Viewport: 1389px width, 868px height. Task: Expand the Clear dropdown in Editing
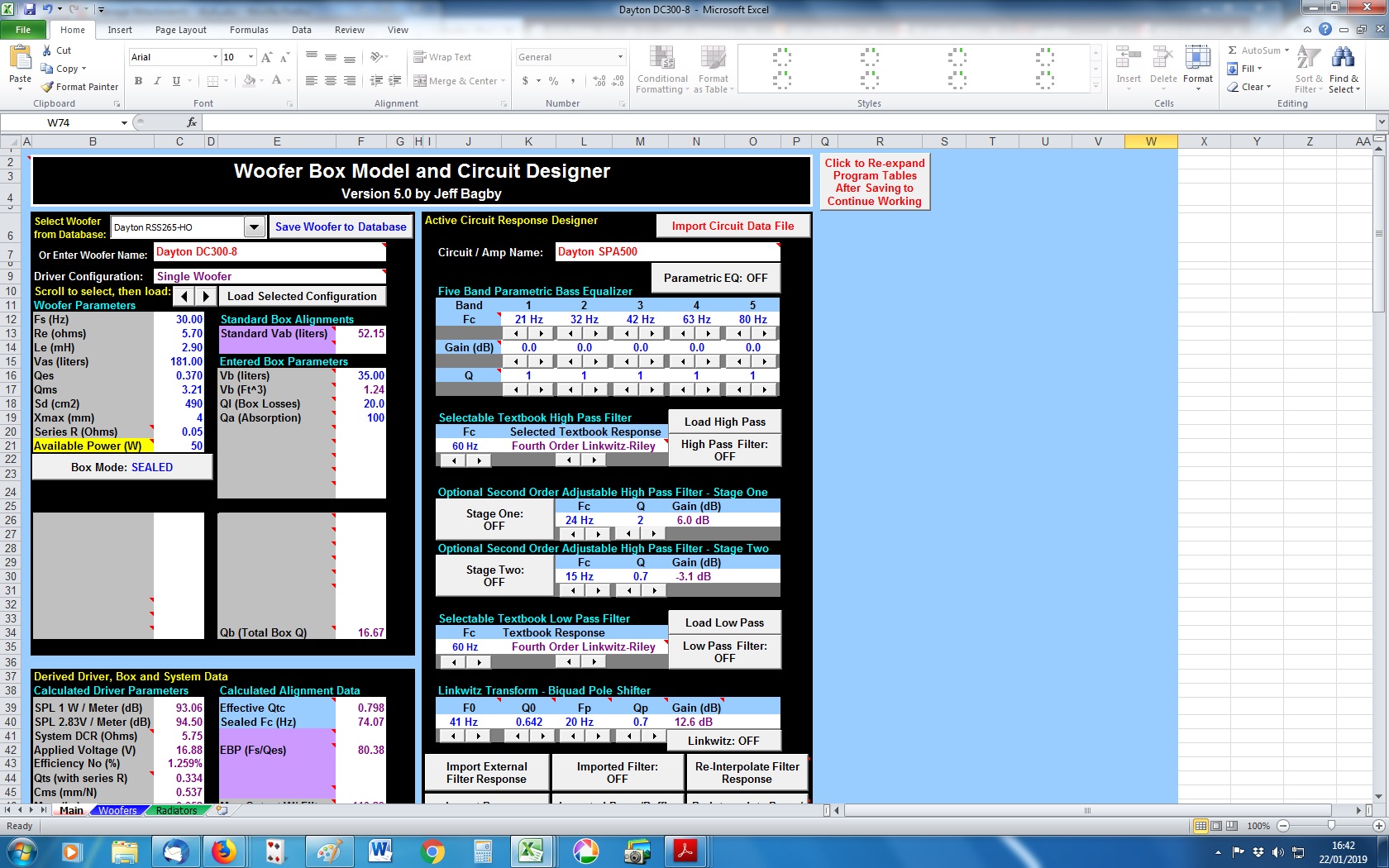click(1268, 87)
